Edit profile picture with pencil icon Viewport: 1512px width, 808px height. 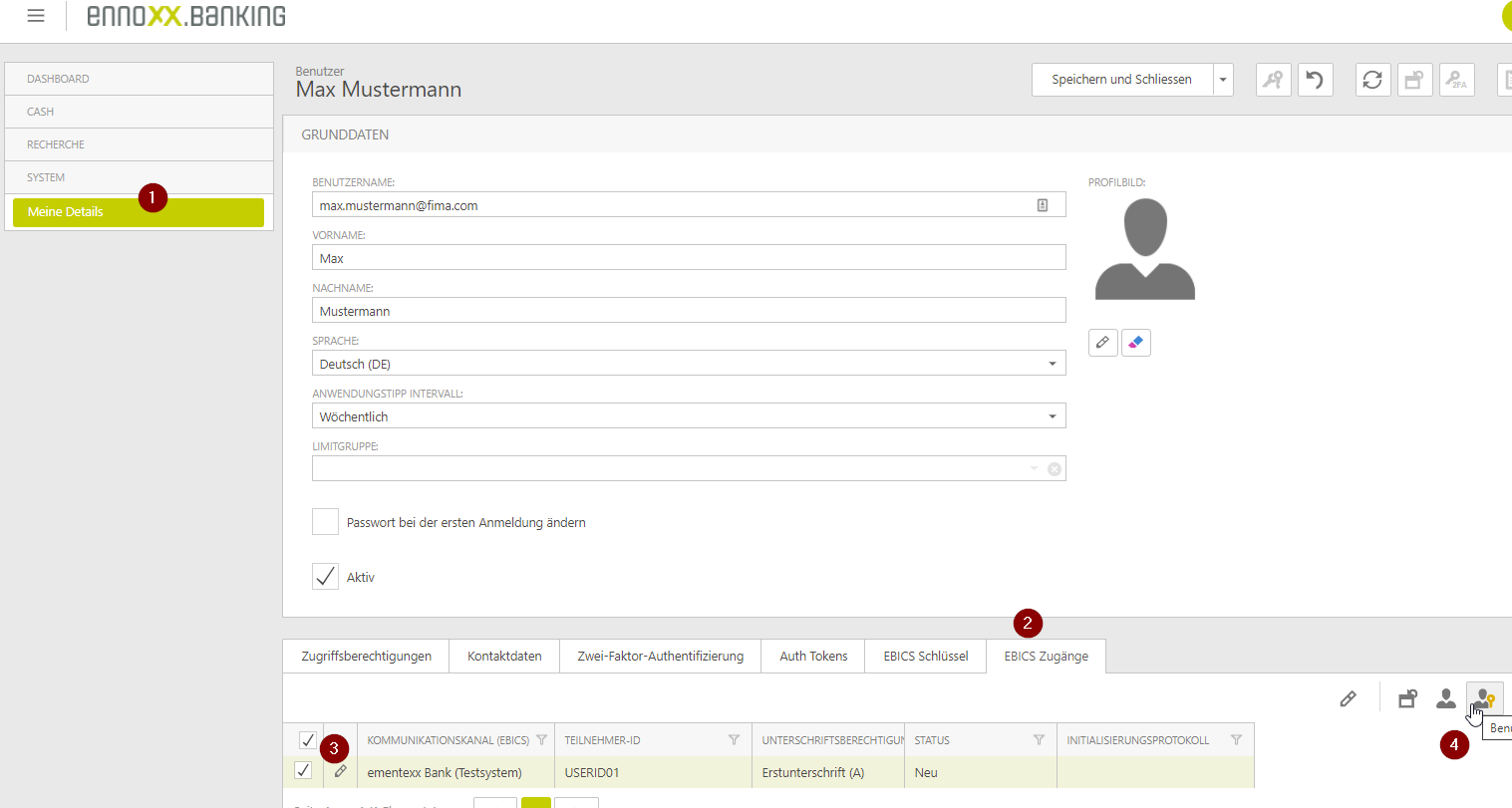click(1102, 343)
